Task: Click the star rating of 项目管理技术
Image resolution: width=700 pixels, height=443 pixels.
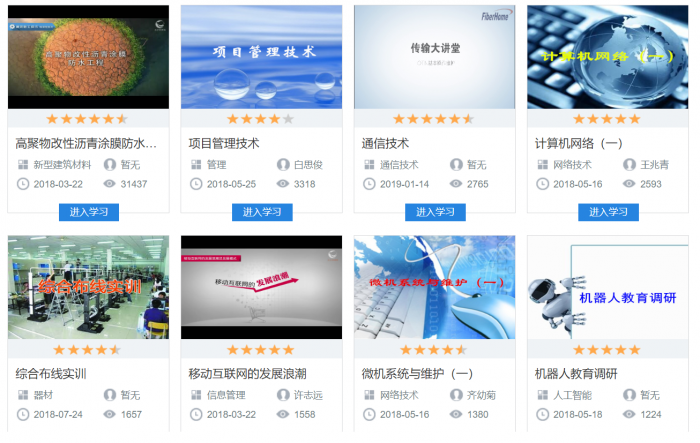Action: (261, 119)
